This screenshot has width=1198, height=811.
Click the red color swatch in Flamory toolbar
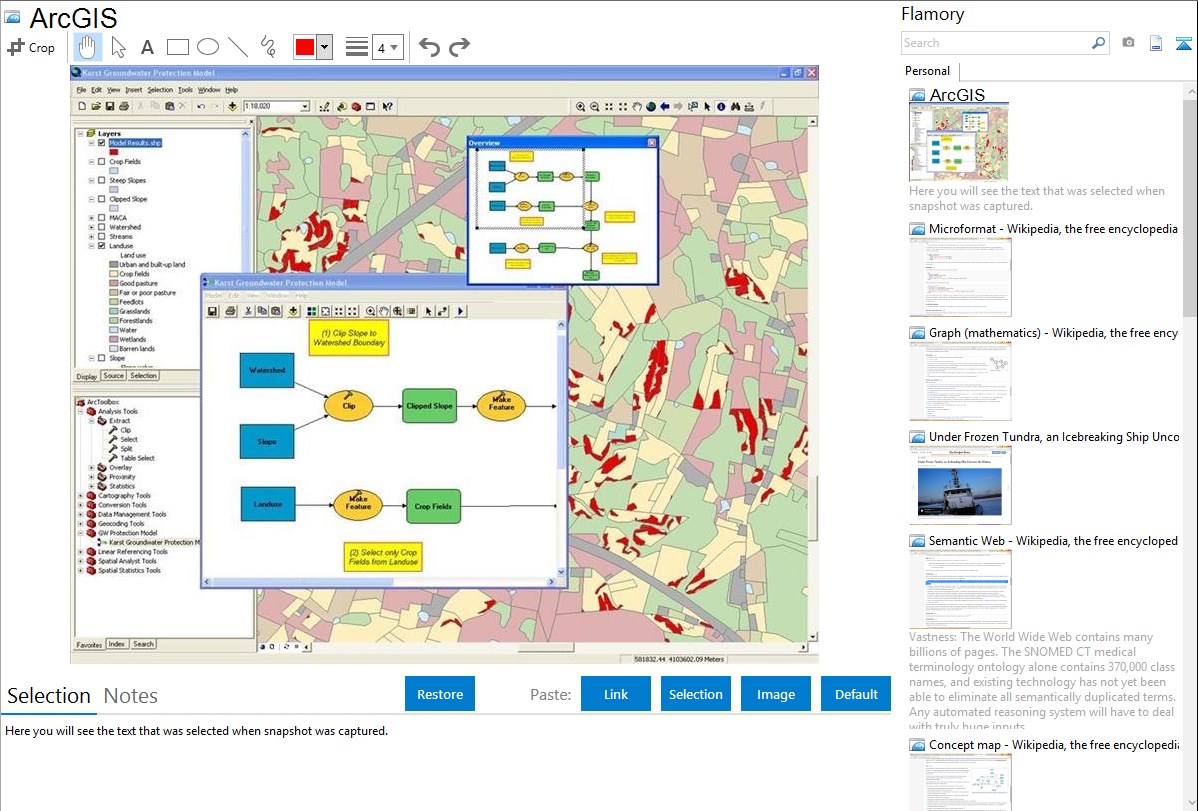point(305,47)
